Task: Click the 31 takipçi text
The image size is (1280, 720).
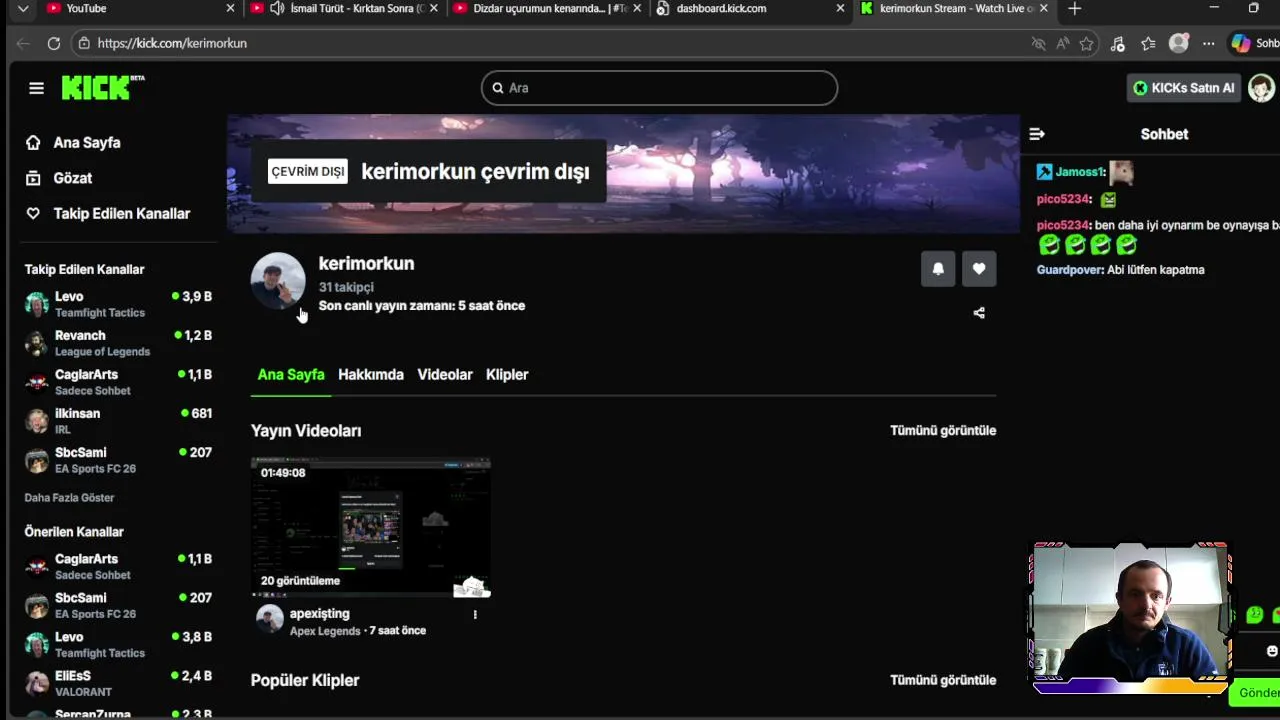Action: pyautogui.click(x=346, y=287)
